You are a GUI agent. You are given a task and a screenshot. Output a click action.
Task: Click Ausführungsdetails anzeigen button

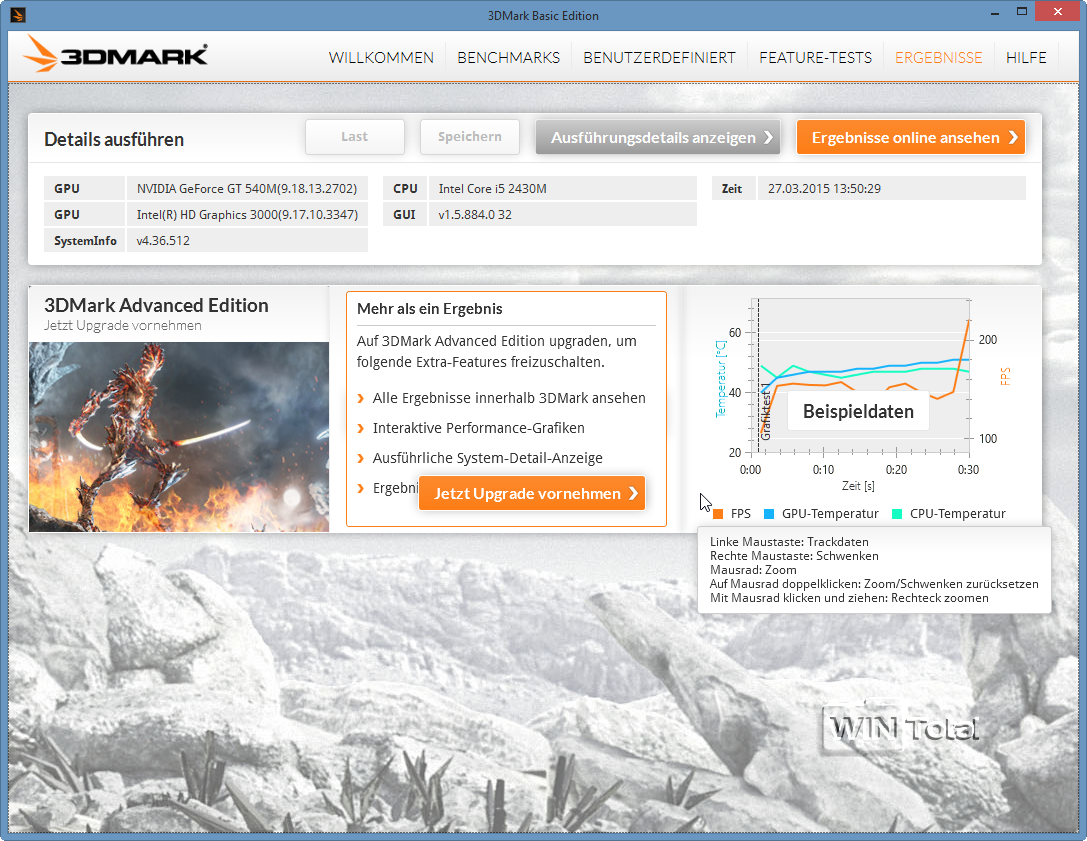coord(658,137)
